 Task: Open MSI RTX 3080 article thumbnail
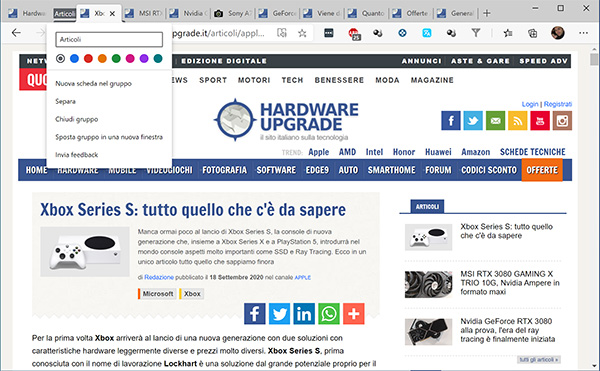pyautogui.click(x=429, y=284)
